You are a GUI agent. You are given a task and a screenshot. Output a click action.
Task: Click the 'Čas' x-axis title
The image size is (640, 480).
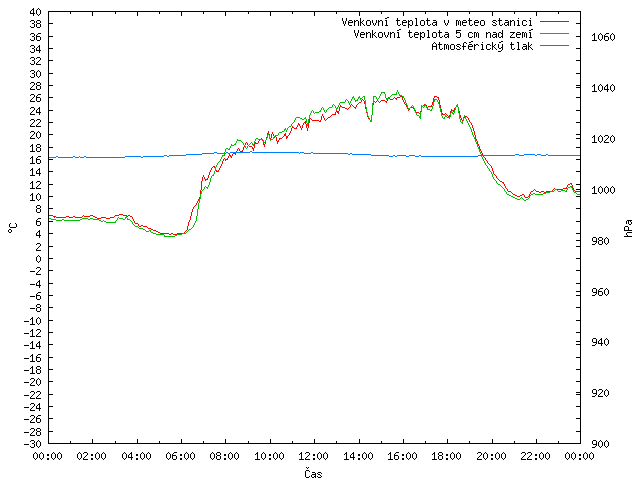[x=313, y=473]
